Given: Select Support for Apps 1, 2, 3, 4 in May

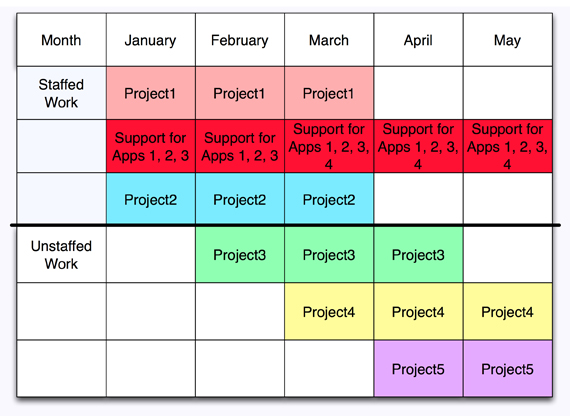Looking at the screenshot, I should tap(508, 146).
